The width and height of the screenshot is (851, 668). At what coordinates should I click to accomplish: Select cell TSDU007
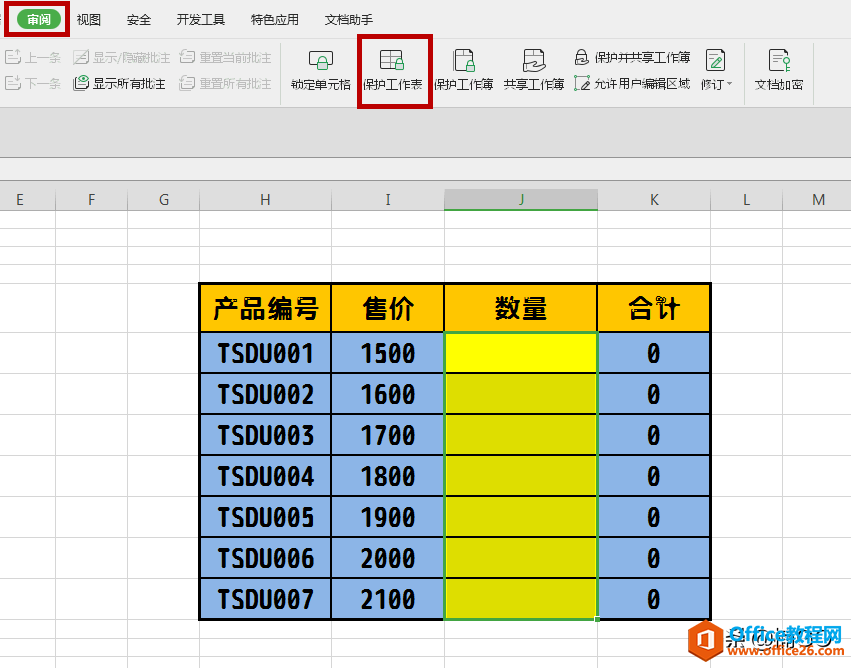(x=265, y=599)
